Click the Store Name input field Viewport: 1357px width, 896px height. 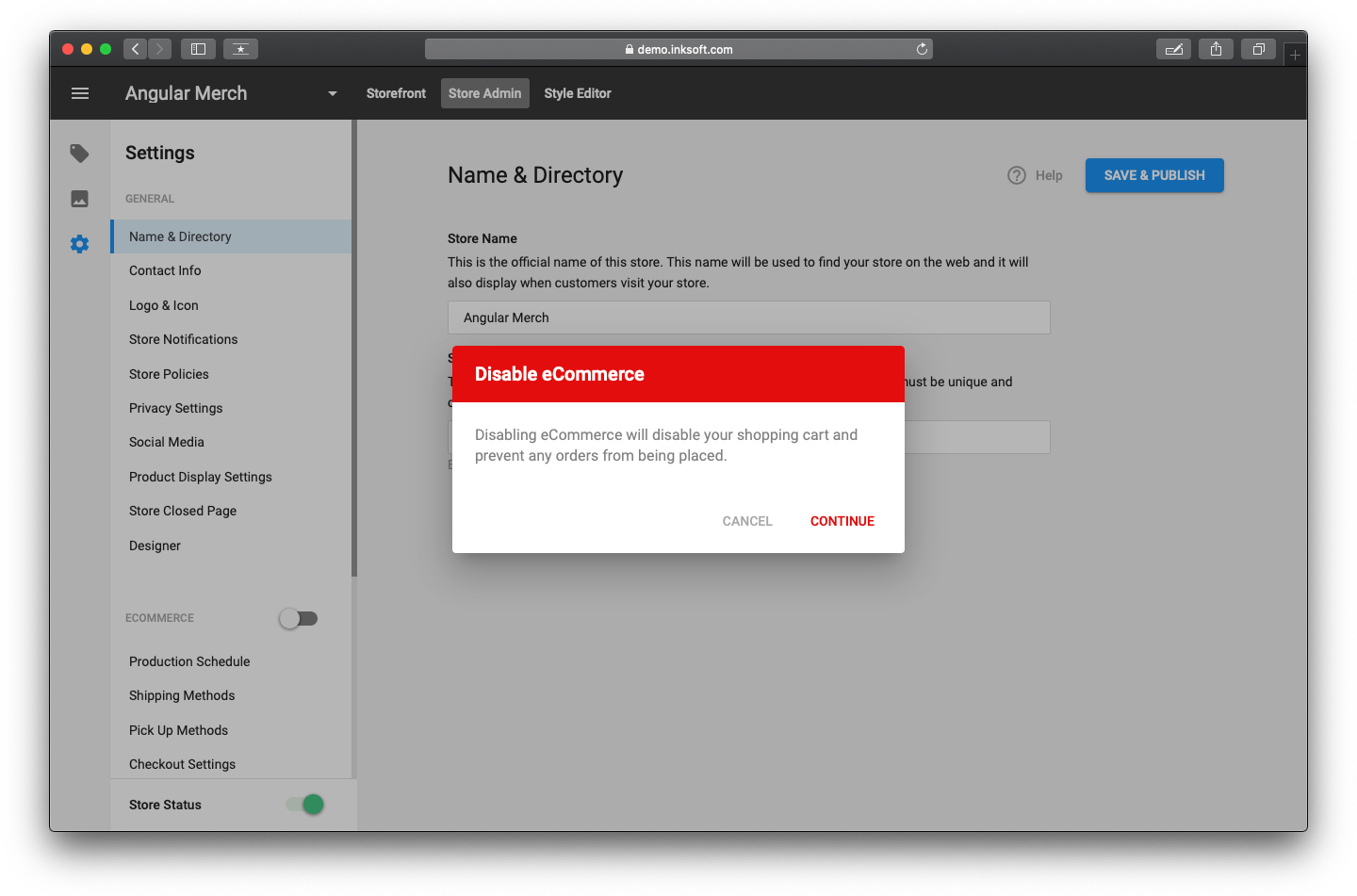(749, 318)
